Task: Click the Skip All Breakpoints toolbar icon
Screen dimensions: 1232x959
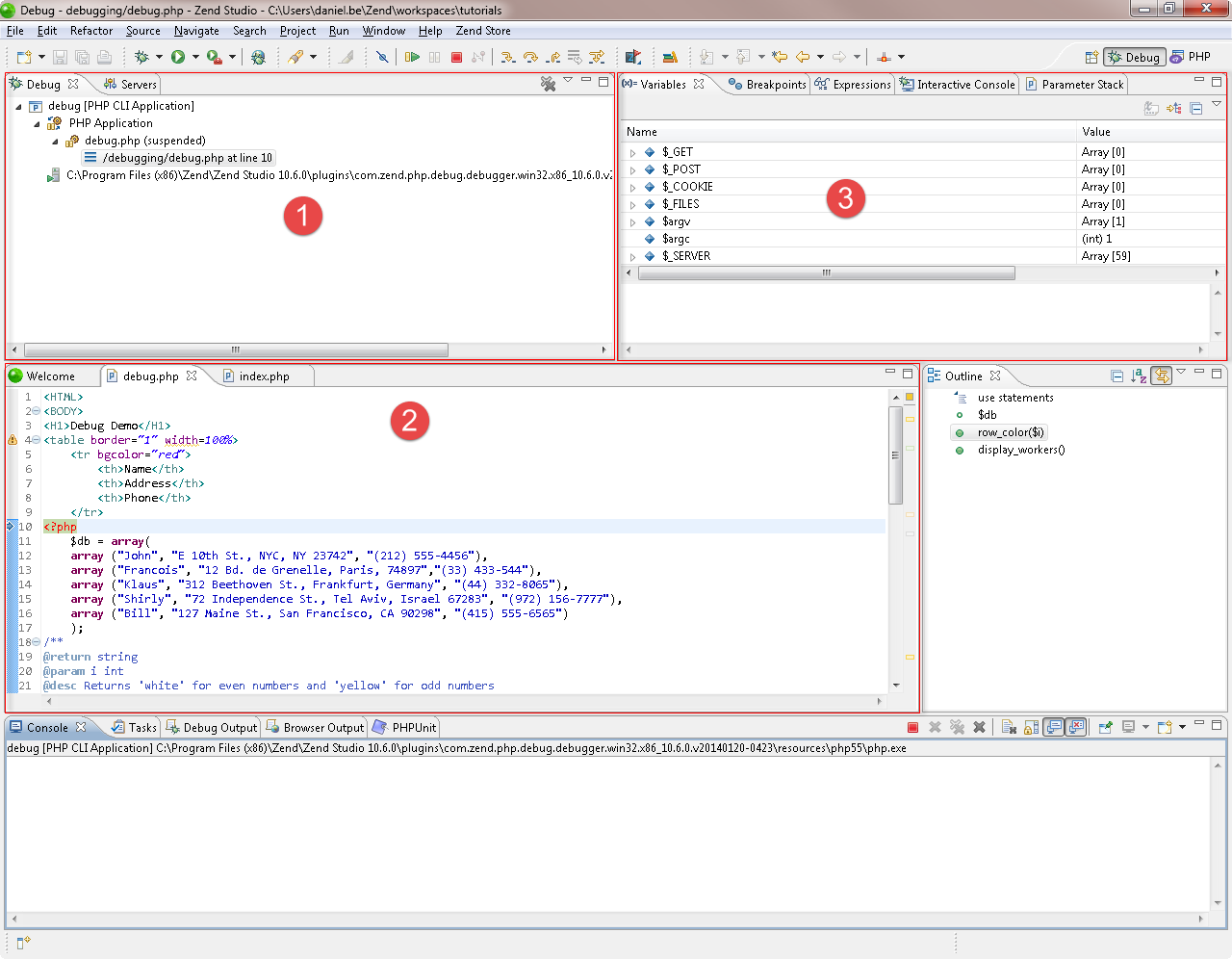Action: pos(382,57)
